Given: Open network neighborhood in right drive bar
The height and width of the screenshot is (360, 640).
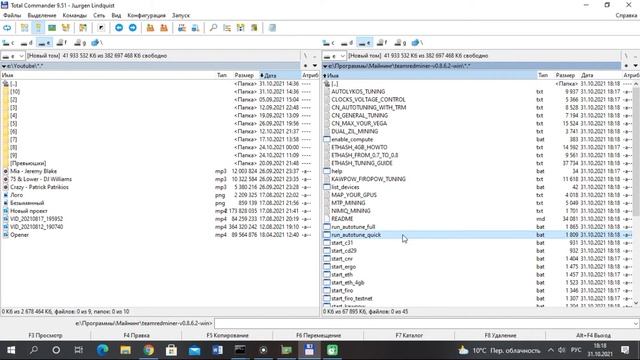Looking at the screenshot, I should [x=417, y=42].
